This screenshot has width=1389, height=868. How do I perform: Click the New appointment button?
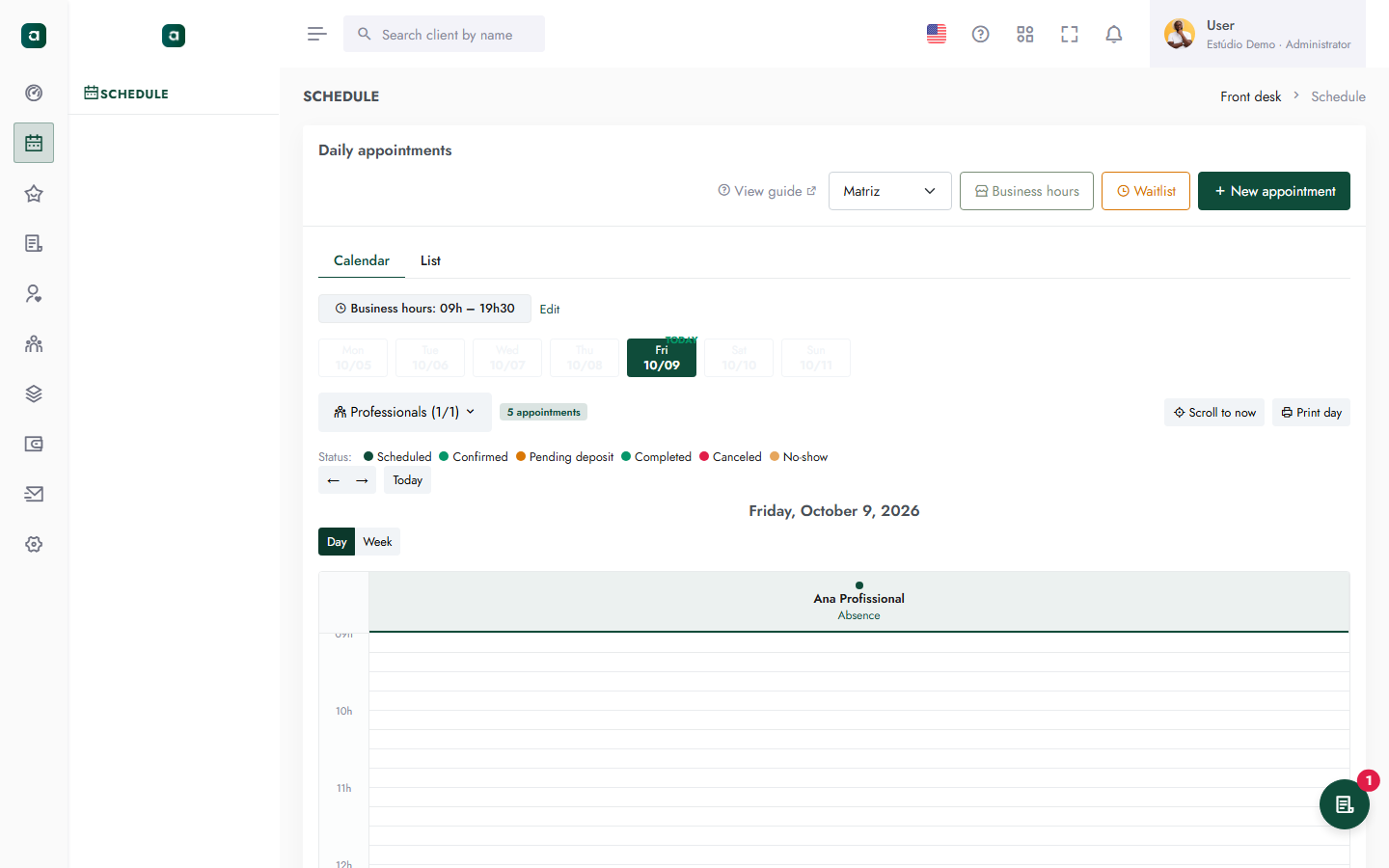point(1274,191)
